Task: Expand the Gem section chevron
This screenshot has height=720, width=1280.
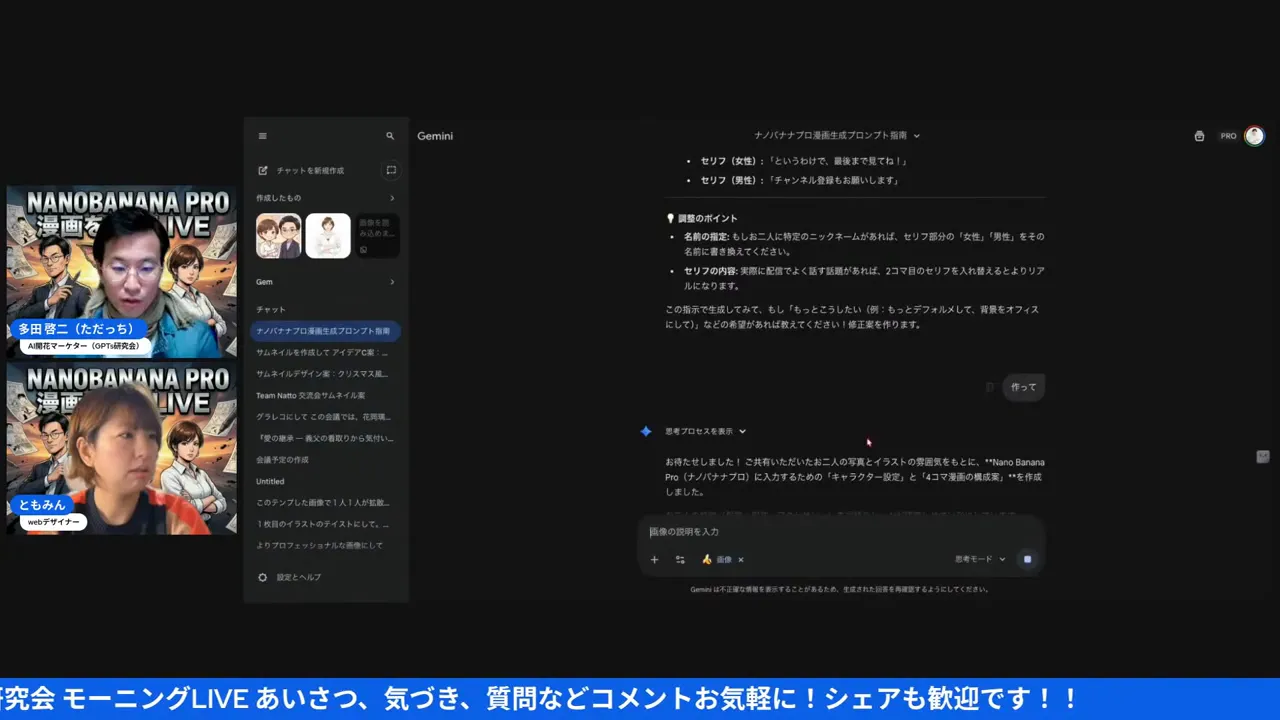Action: coord(391,282)
